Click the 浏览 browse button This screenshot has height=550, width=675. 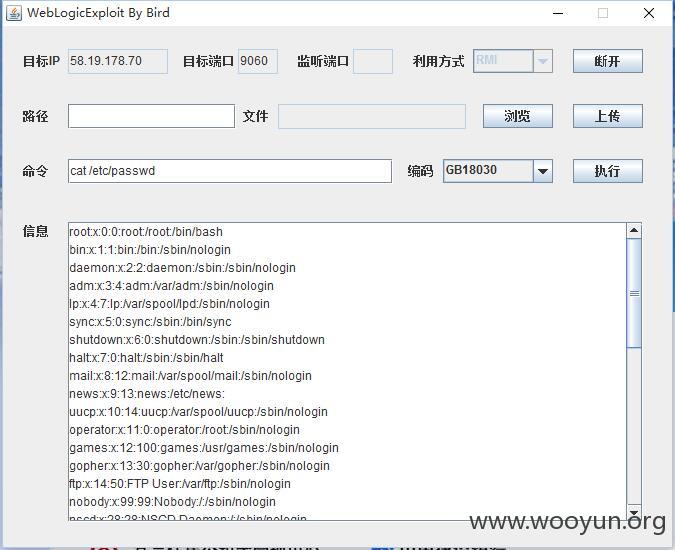(x=517, y=116)
